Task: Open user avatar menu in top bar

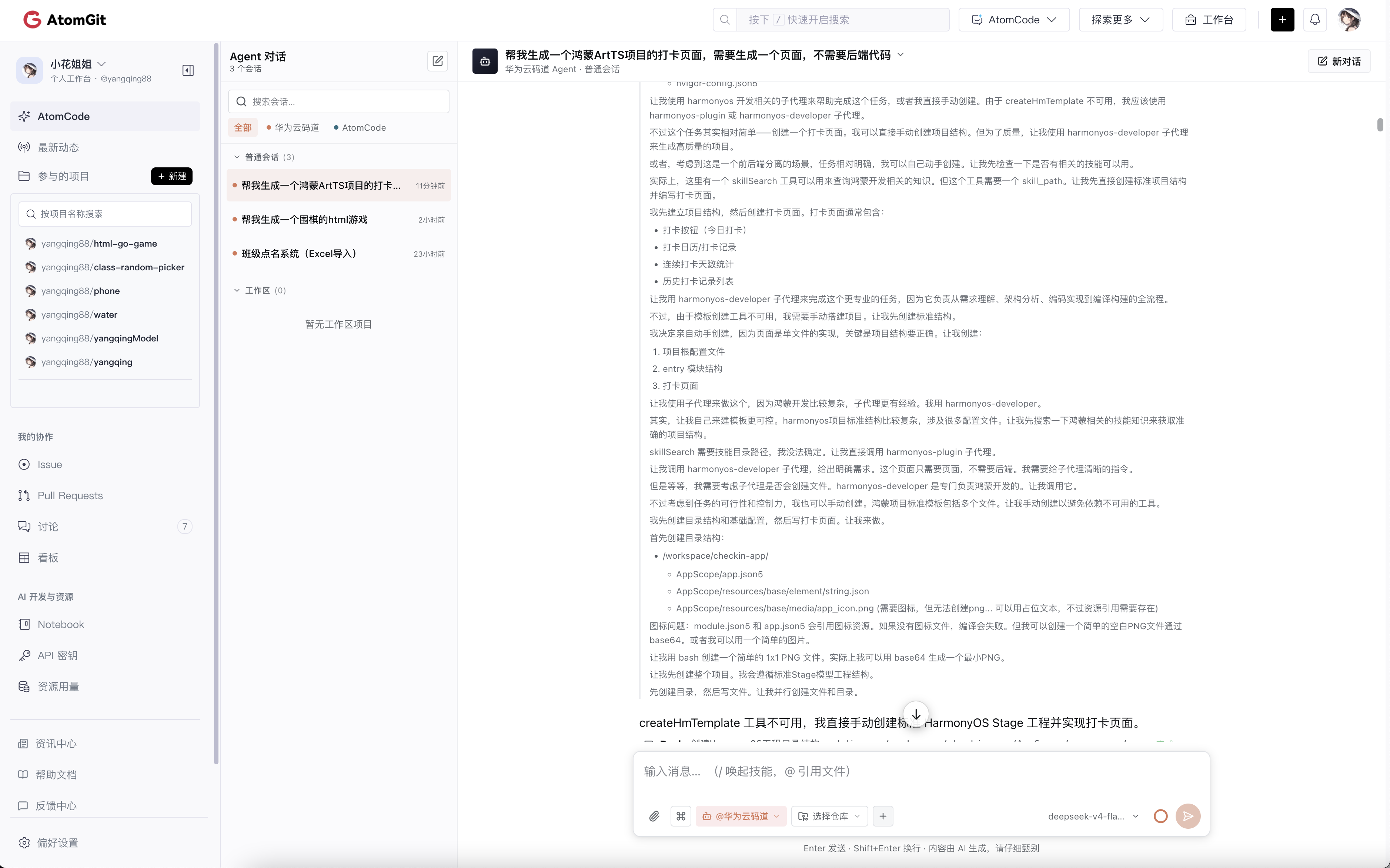Action: click(1349, 20)
